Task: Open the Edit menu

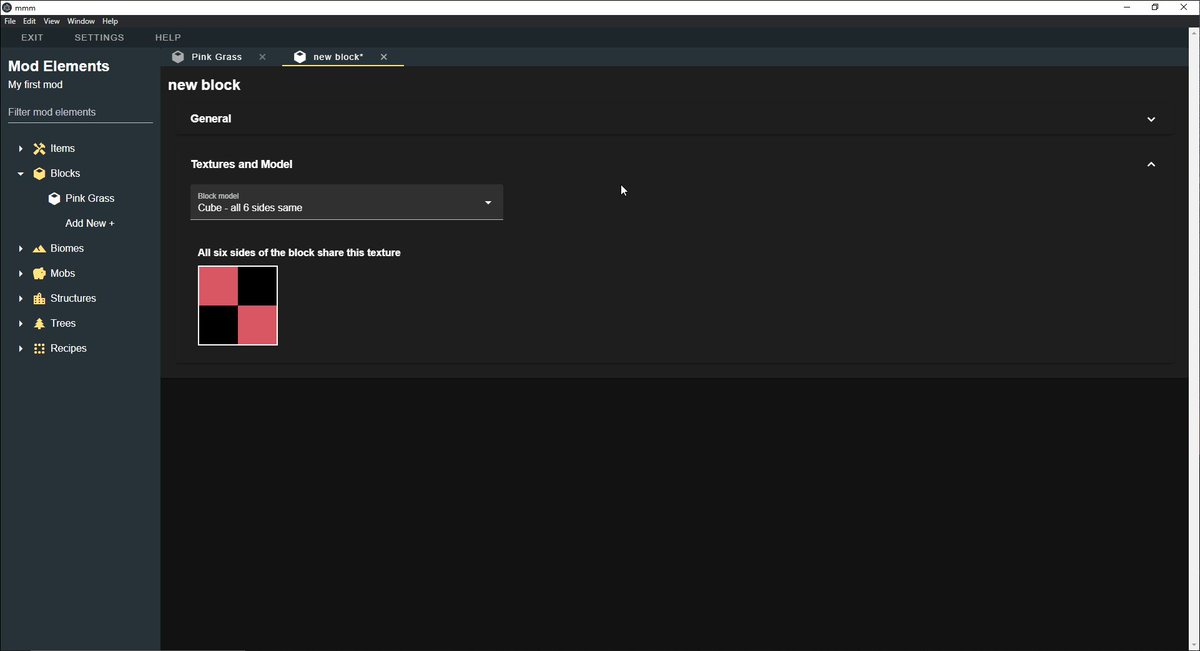Action: point(30,21)
